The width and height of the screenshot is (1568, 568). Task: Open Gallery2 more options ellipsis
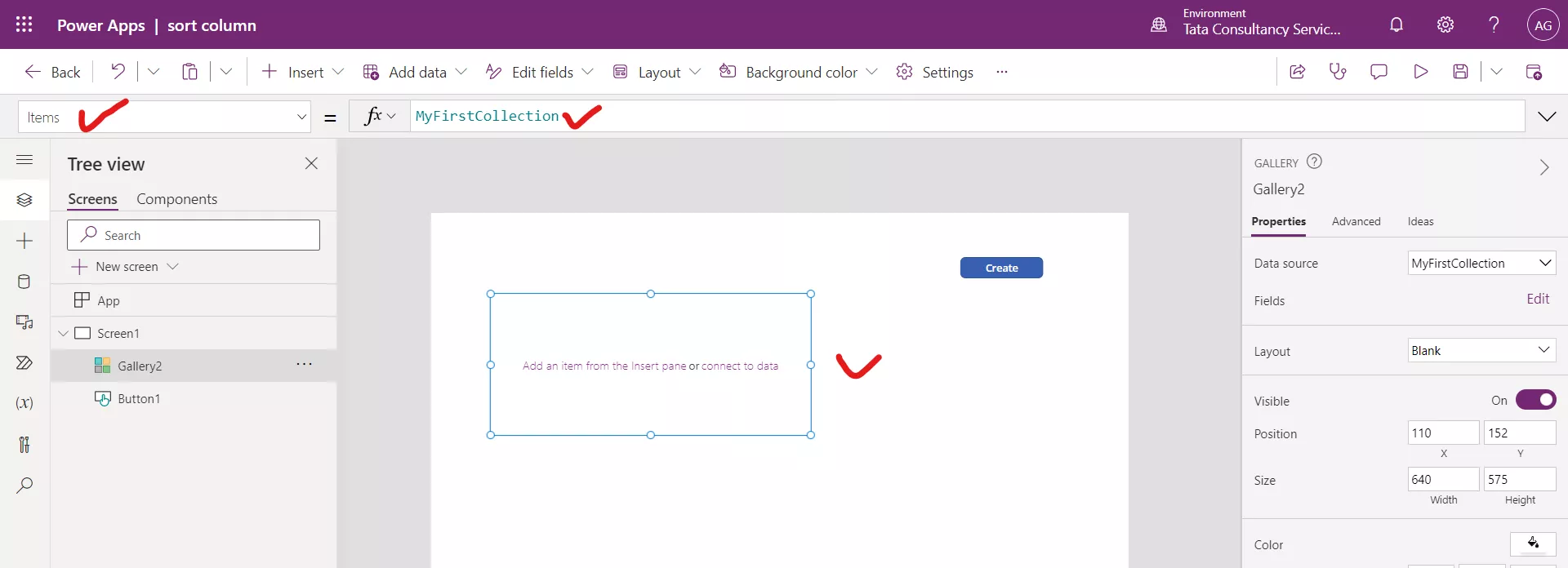tap(304, 364)
